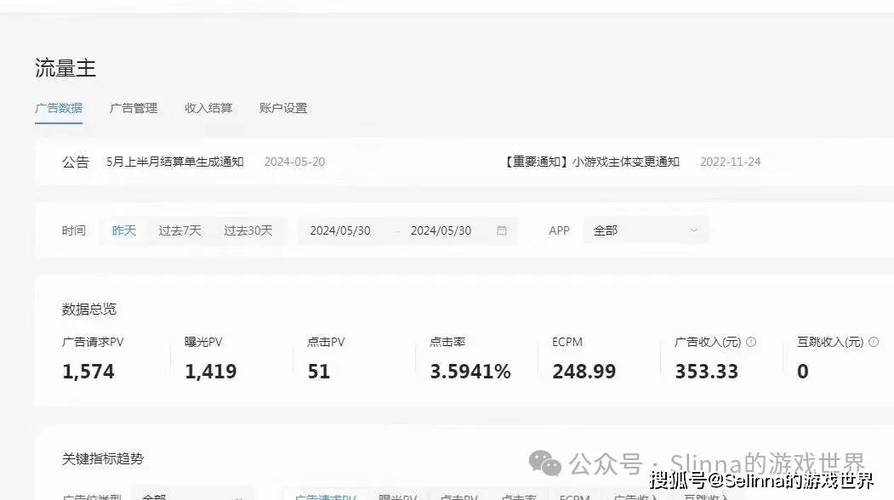Go to the 账户设置 tab
894x500 pixels.
coord(283,108)
